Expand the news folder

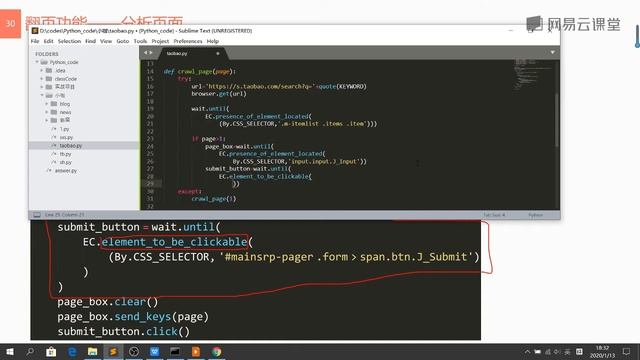[x=47, y=112]
